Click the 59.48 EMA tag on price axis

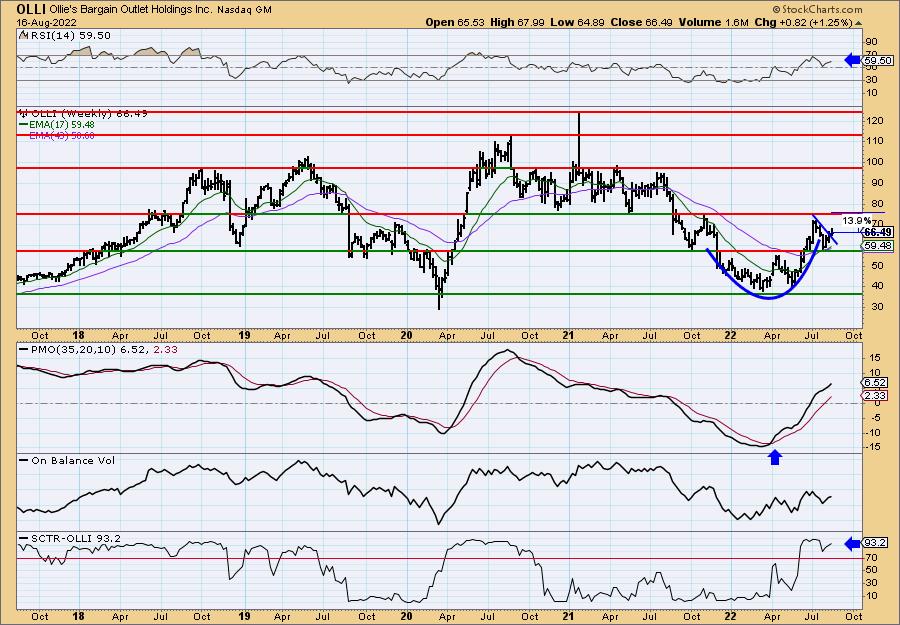(878, 246)
